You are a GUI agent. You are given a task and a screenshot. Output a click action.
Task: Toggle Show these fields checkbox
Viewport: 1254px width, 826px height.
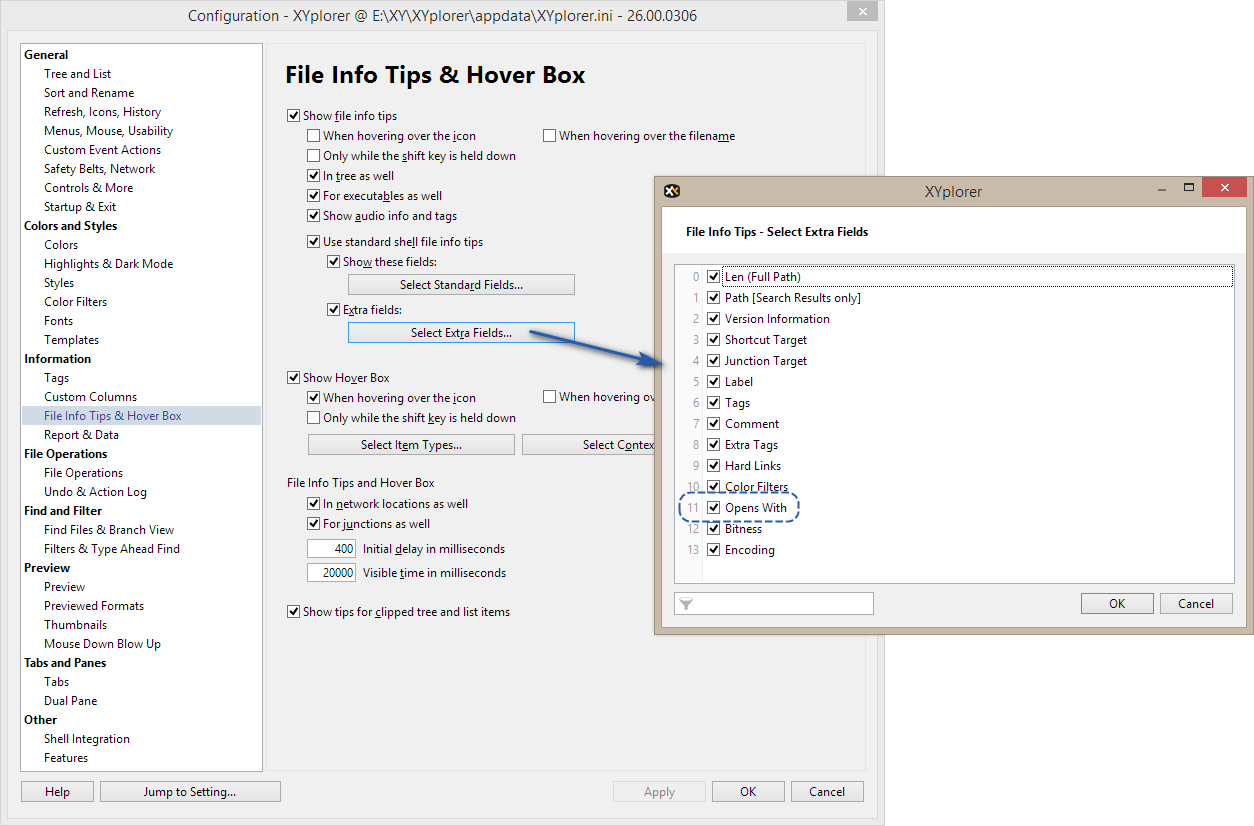click(x=333, y=262)
